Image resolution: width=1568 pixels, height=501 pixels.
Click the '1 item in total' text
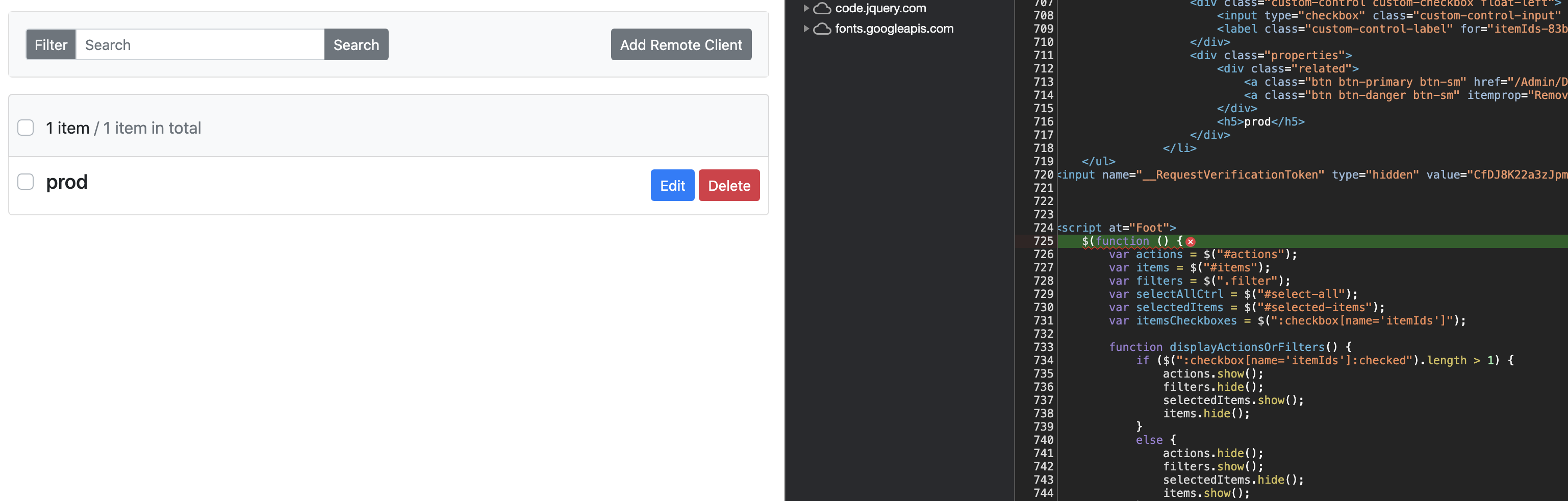click(x=152, y=128)
